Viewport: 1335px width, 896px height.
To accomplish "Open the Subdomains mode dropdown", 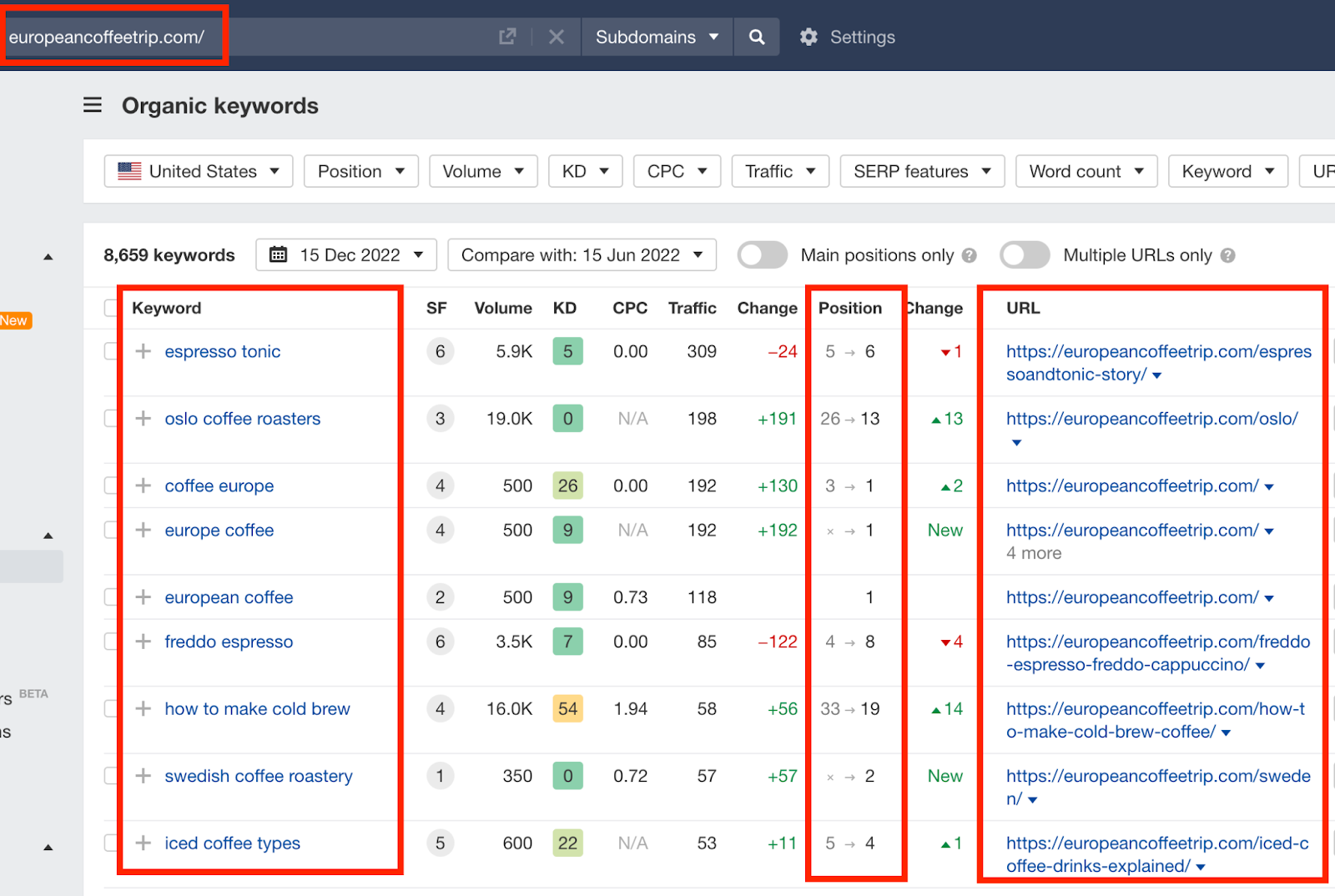I will [x=657, y=37].
